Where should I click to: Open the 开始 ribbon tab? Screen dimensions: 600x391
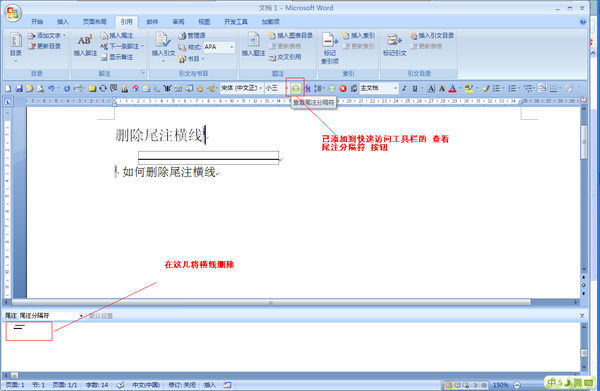pyautogui.click(x=37, y=22)
